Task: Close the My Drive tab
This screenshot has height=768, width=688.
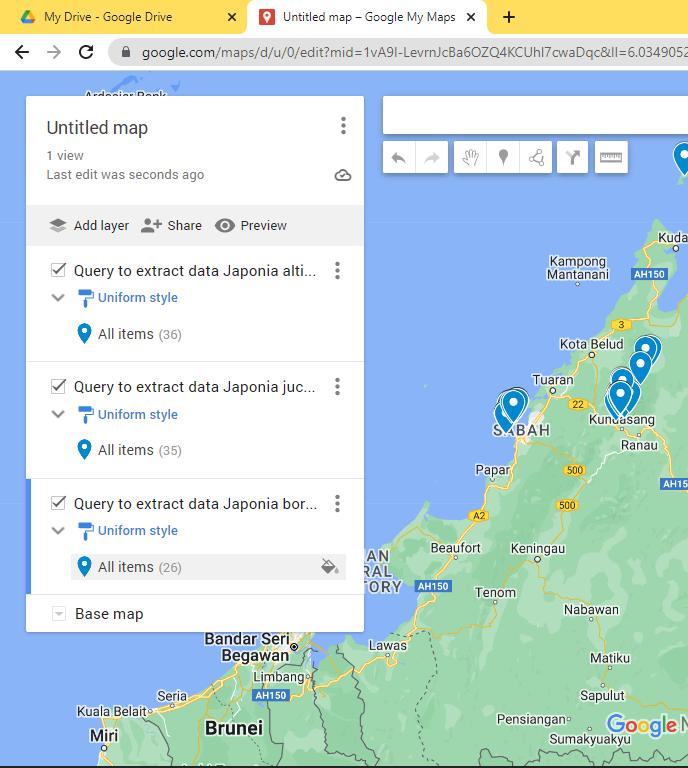Action: 232,17
